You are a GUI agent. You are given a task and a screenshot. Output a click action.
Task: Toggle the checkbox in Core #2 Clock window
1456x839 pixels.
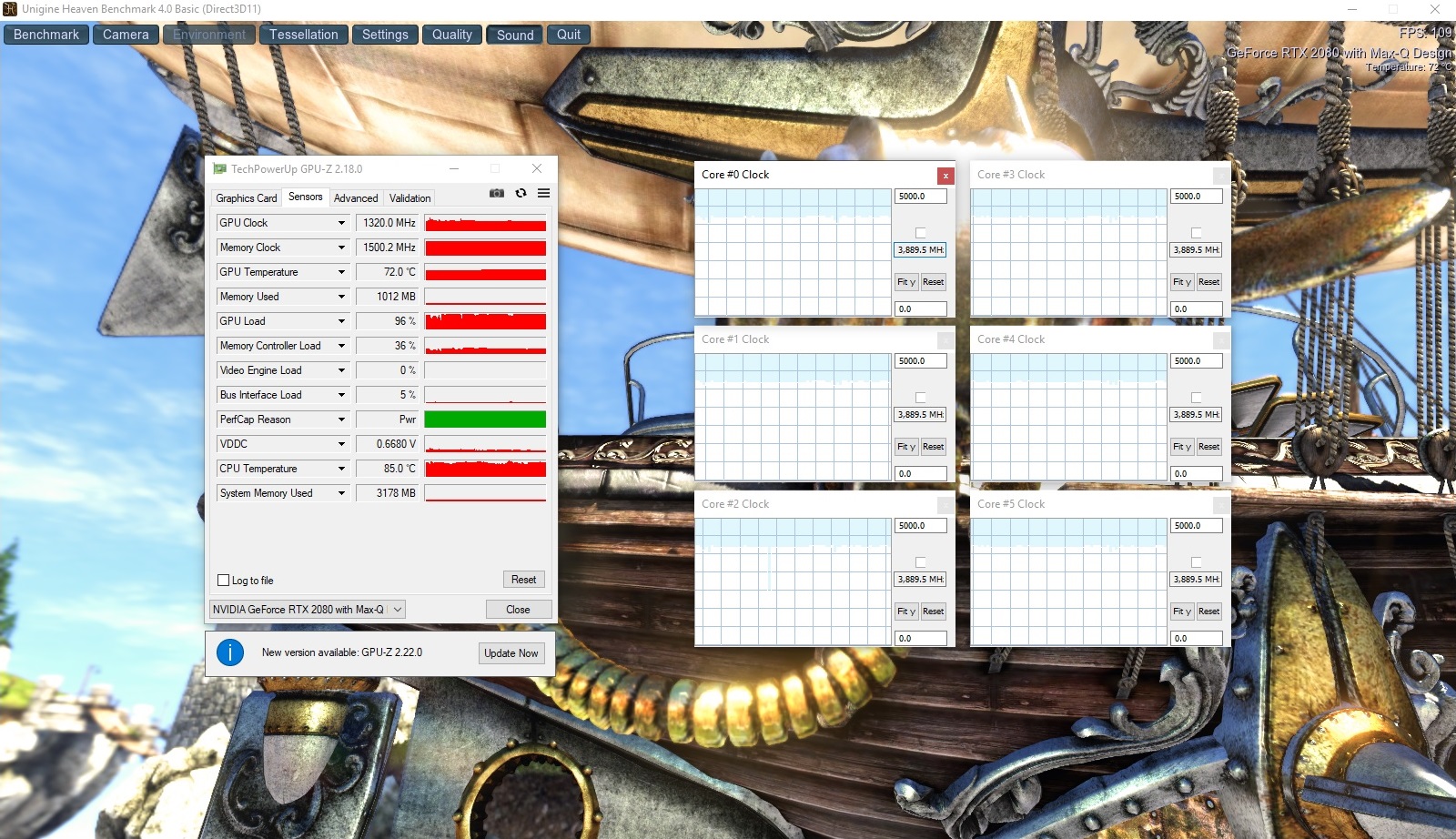click(x=920, y=562)
